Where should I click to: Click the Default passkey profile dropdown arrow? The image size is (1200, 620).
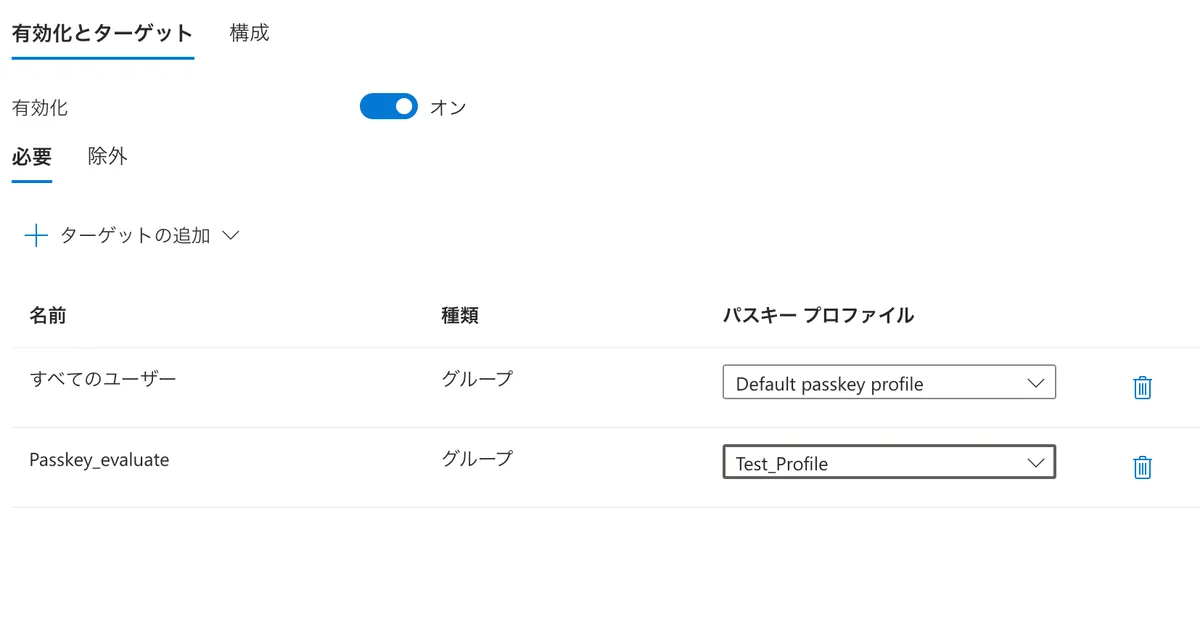click(1035, 383)
